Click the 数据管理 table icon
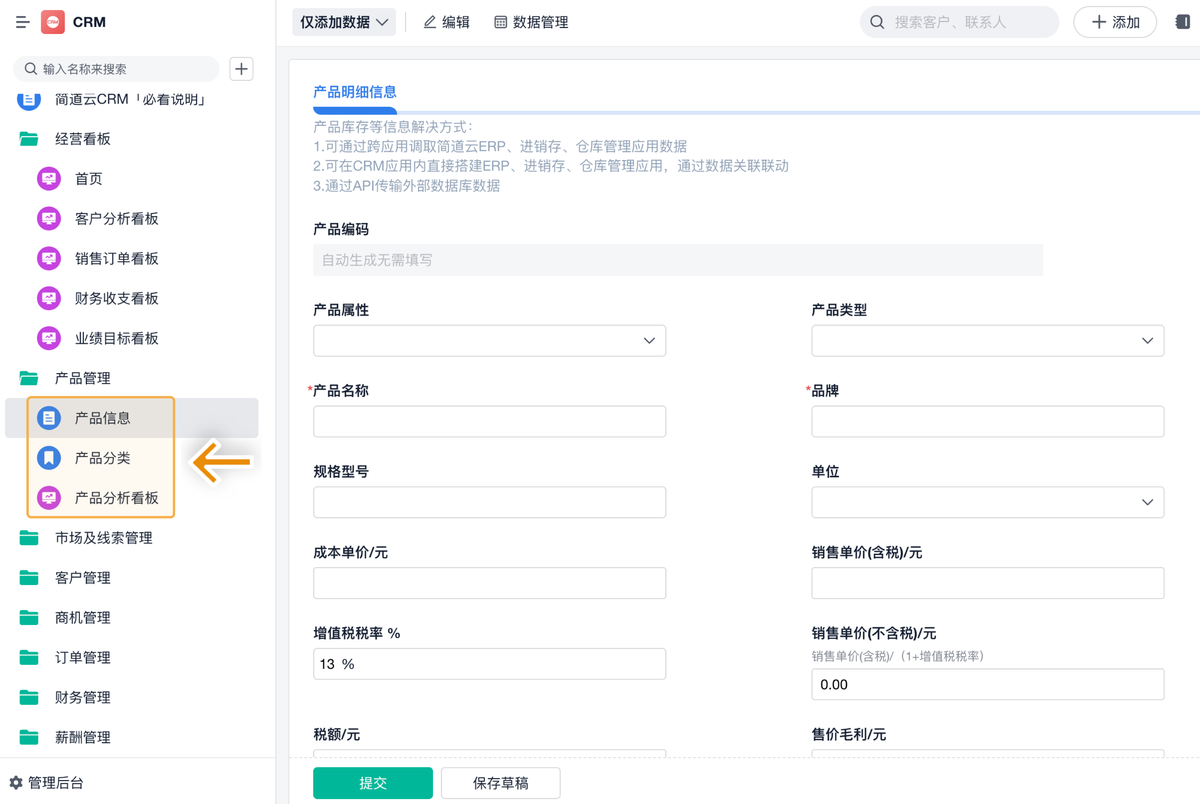Viewport: 1200px width, 804px height. (500, 22)
